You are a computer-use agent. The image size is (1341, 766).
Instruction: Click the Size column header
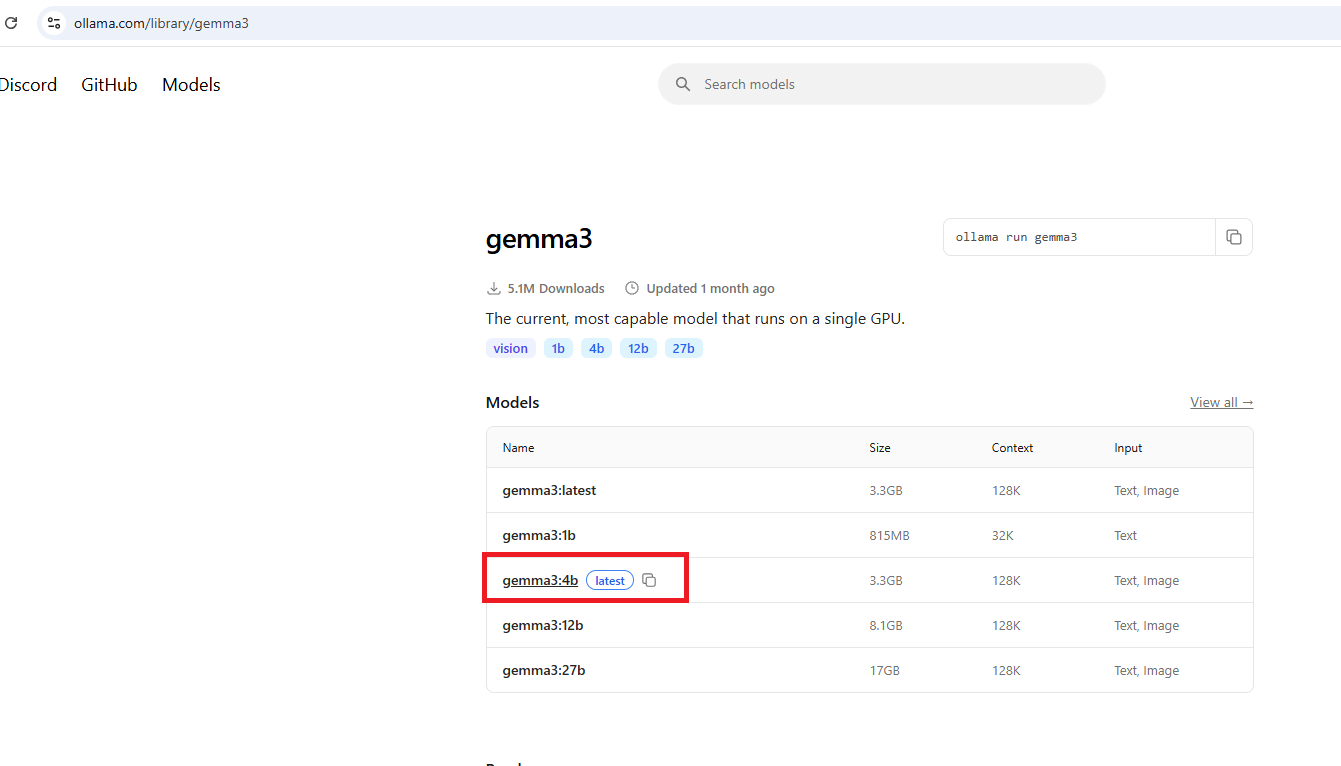click(x=880, y=448)
